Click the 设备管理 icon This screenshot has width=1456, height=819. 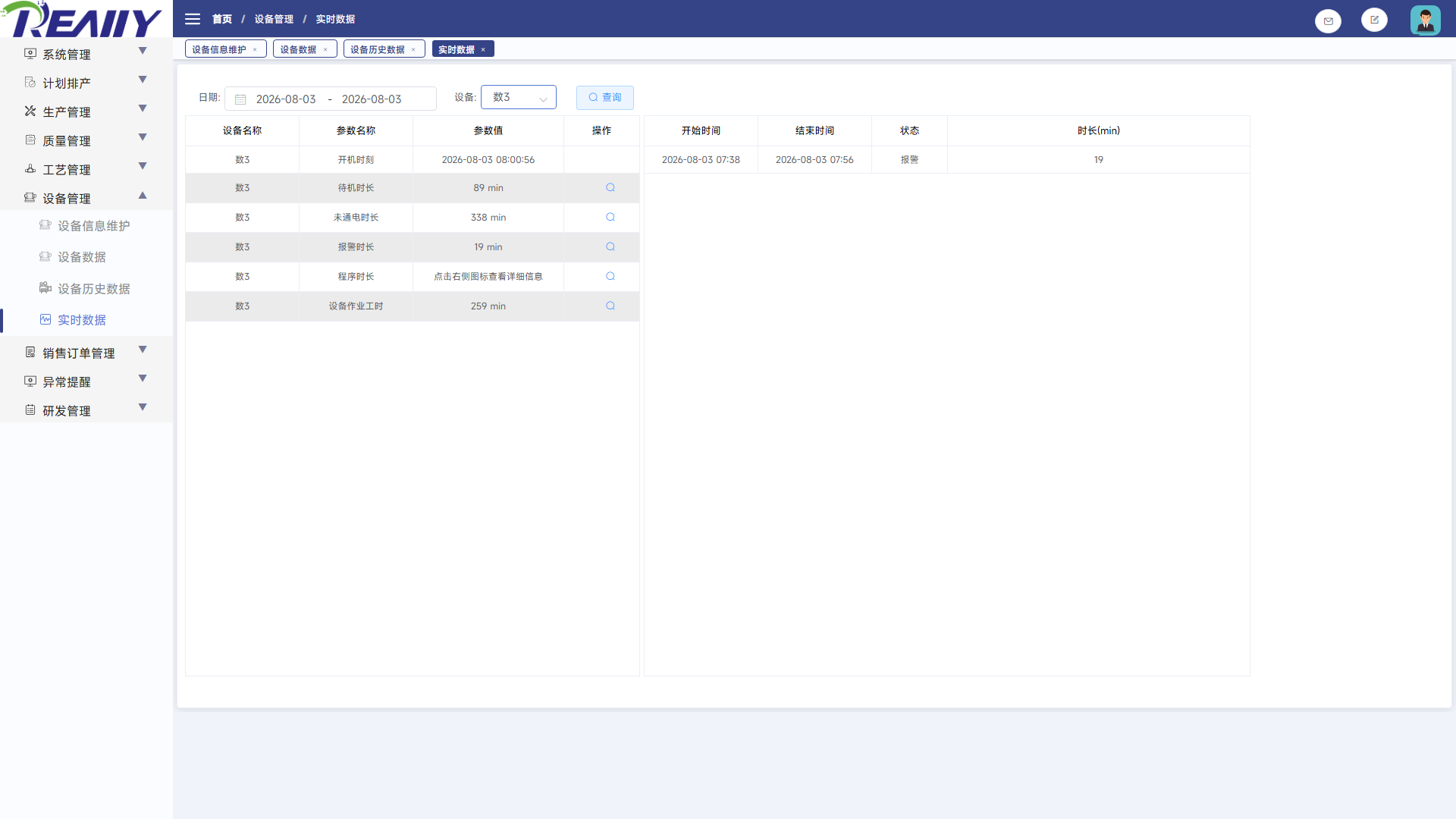click(30, 197)
